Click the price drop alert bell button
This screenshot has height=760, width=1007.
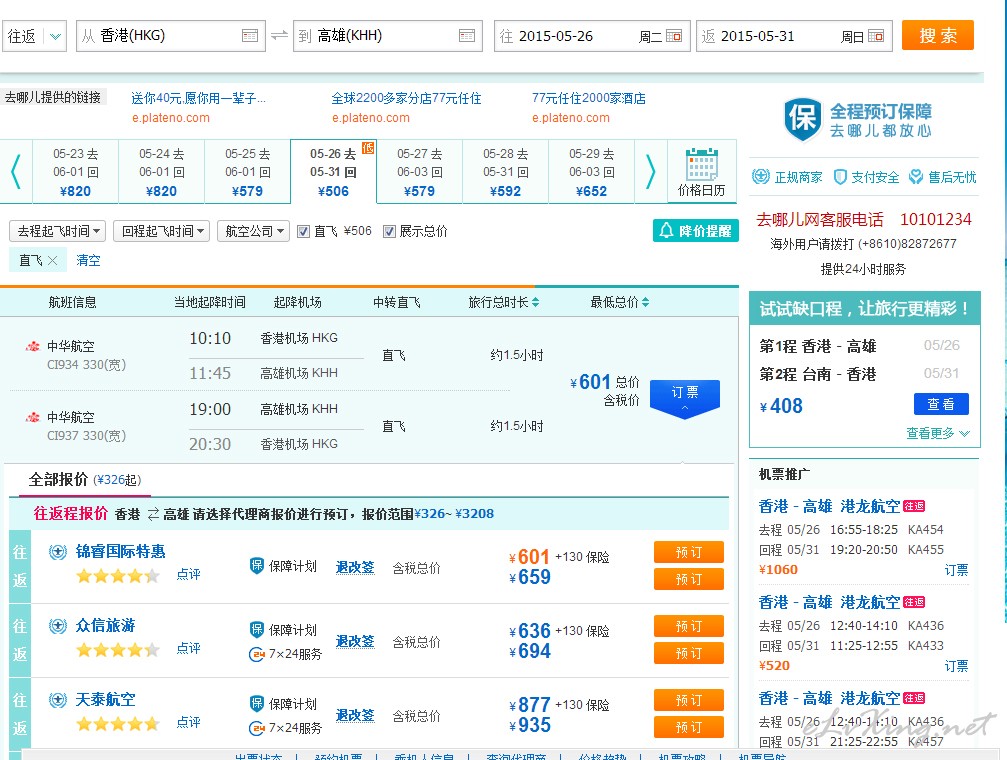696,231
